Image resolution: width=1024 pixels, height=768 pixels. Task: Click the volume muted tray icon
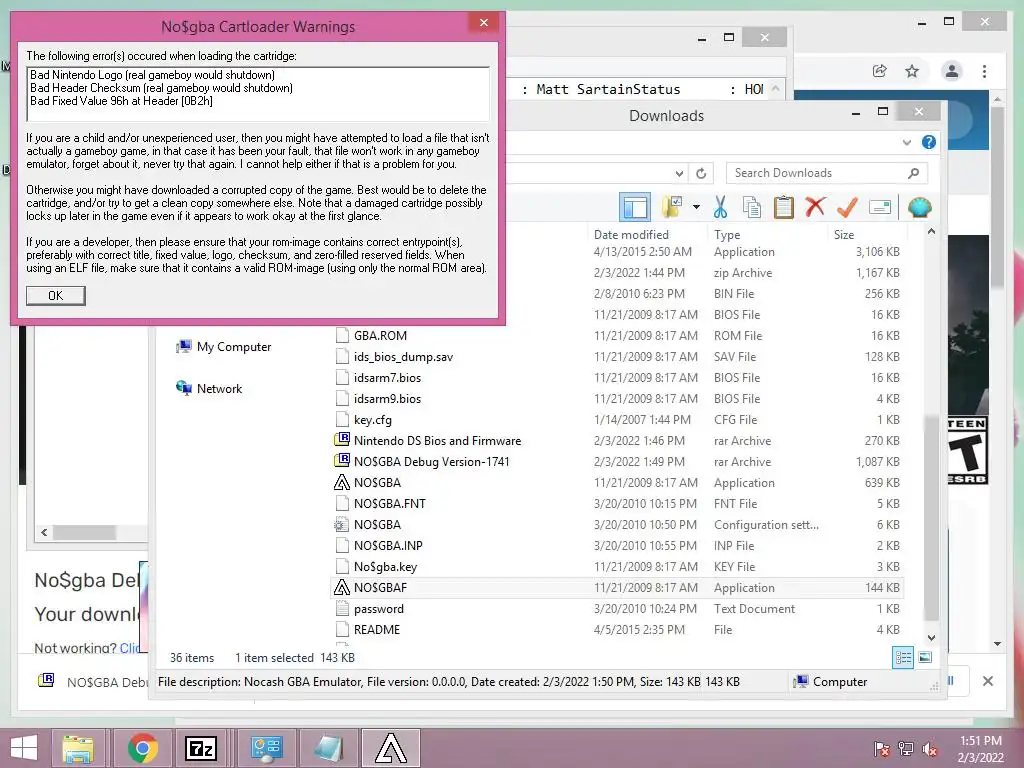coord(930,749)
